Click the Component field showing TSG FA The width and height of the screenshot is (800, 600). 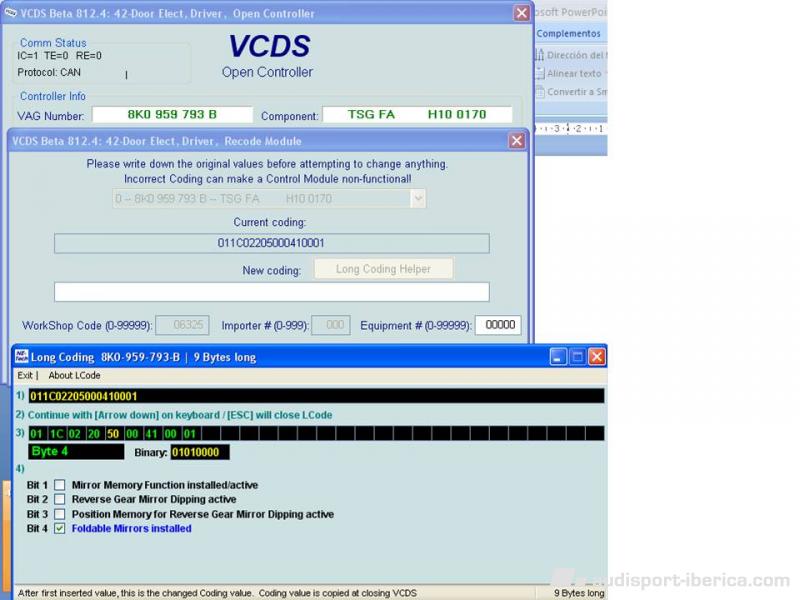pos(417,114)
